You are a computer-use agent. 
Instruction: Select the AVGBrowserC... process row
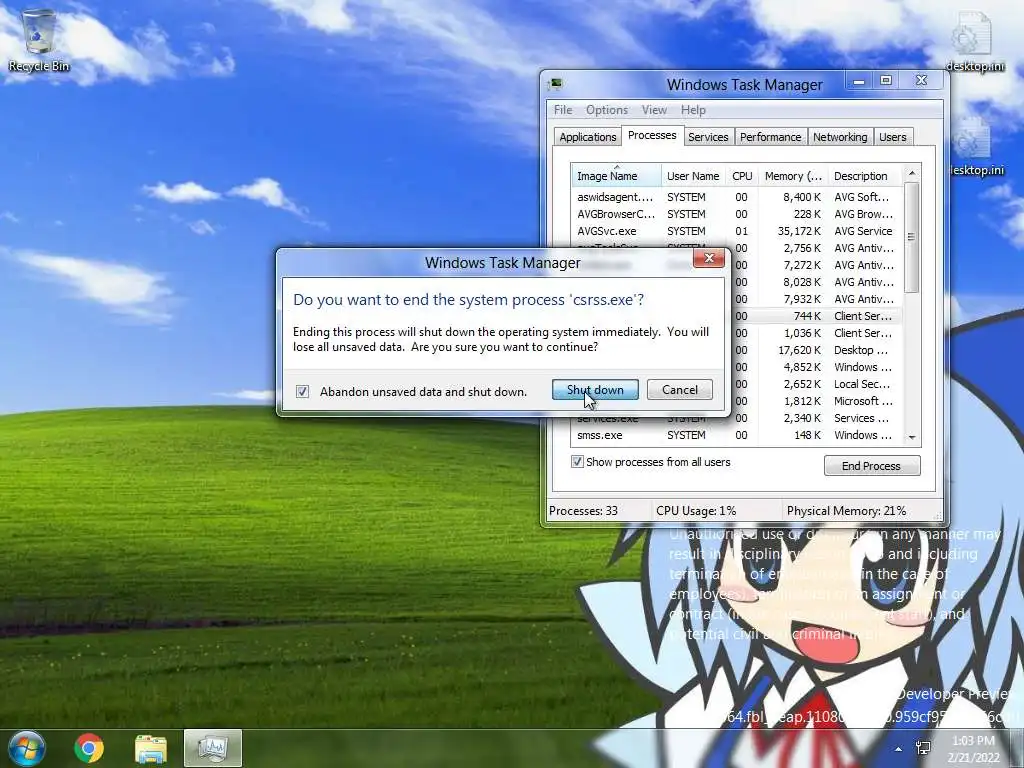(x=737, y=214)
